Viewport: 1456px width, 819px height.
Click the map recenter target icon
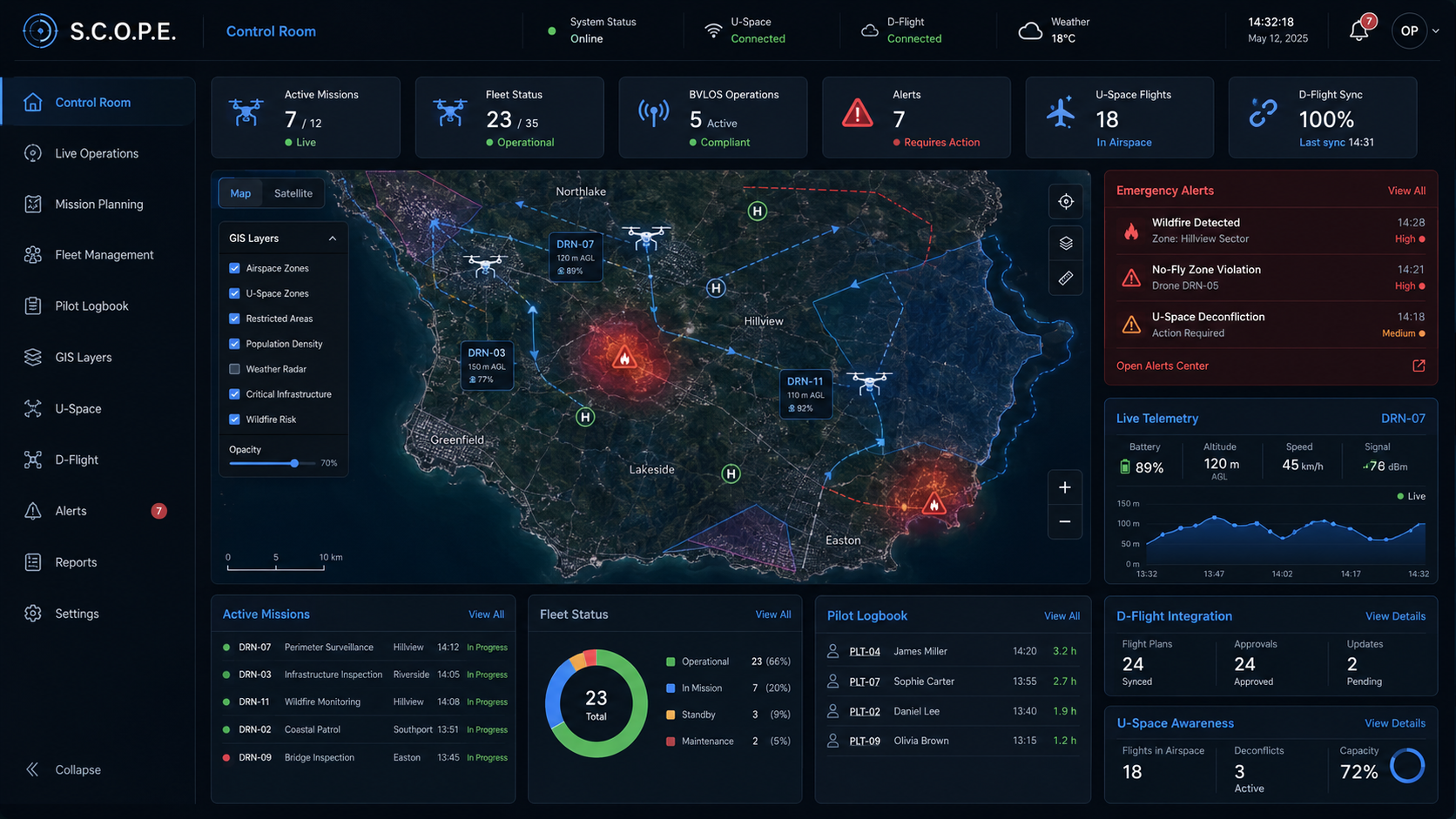(x=1066, y=202)
